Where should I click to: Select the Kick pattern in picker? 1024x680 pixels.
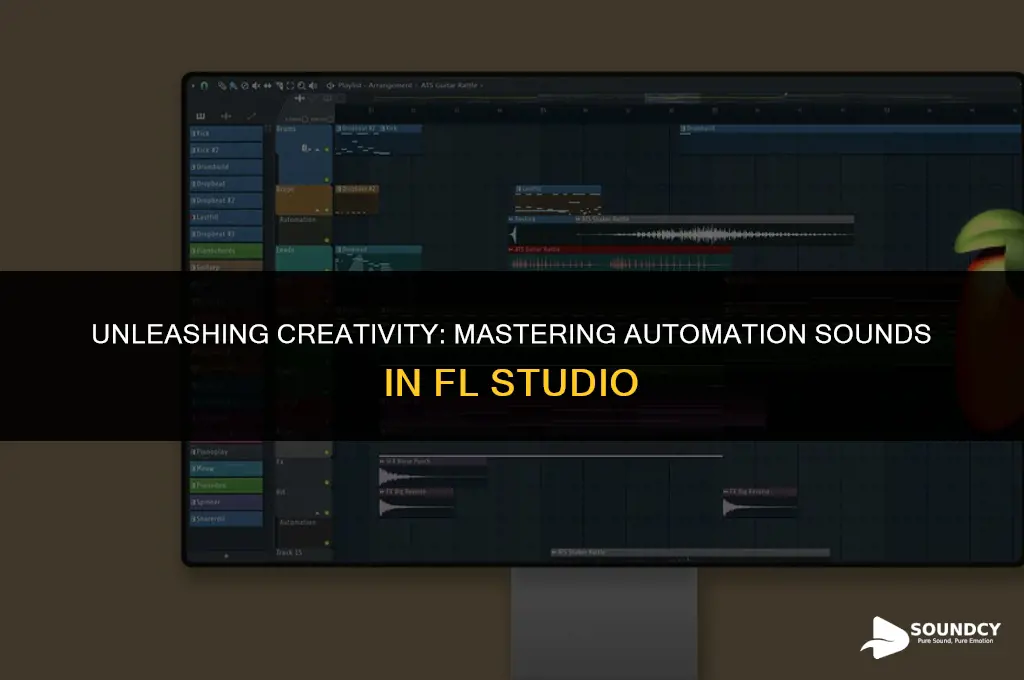tap(226, 134)
